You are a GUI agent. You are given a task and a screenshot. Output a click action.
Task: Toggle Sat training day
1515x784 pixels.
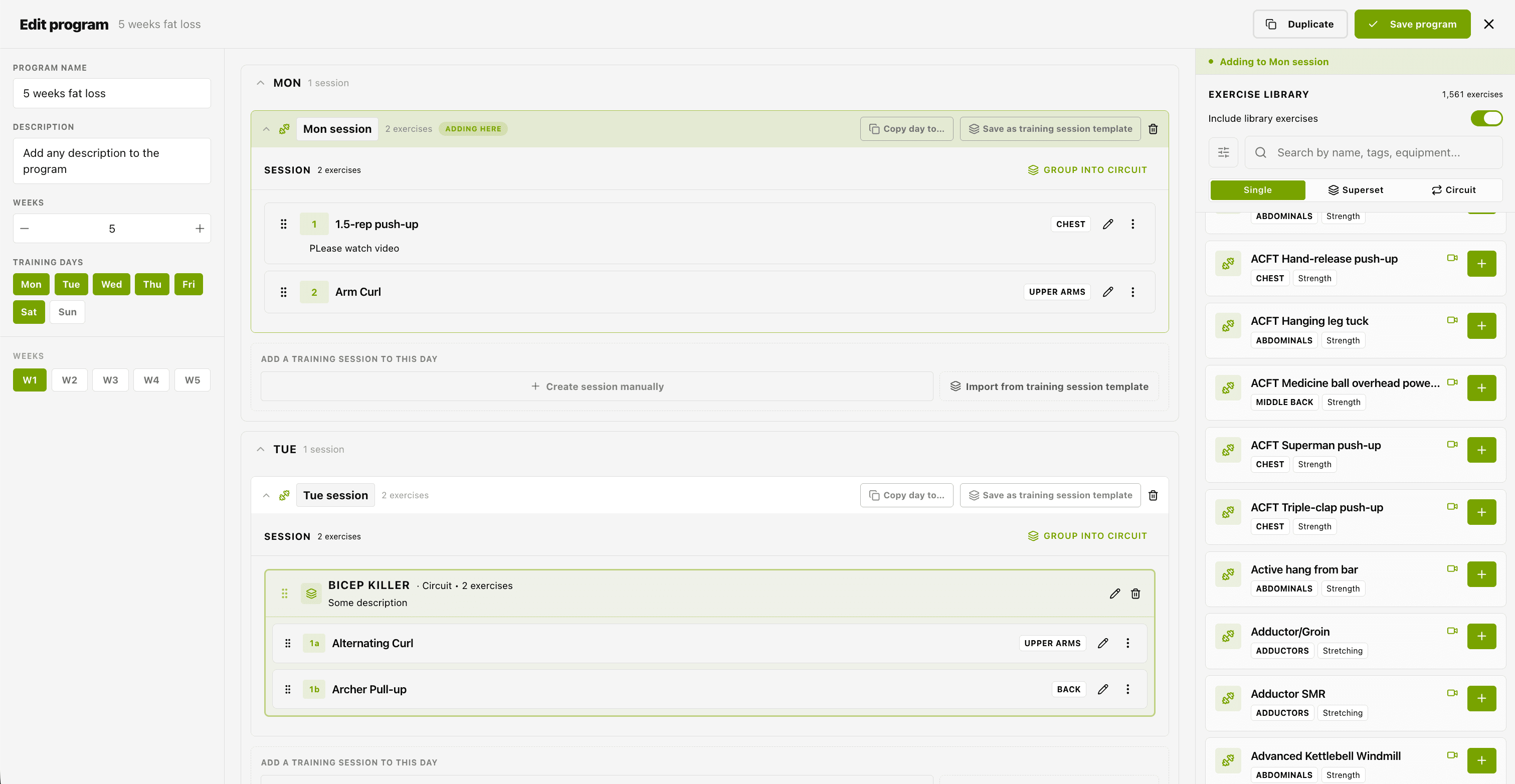point(29,312)
